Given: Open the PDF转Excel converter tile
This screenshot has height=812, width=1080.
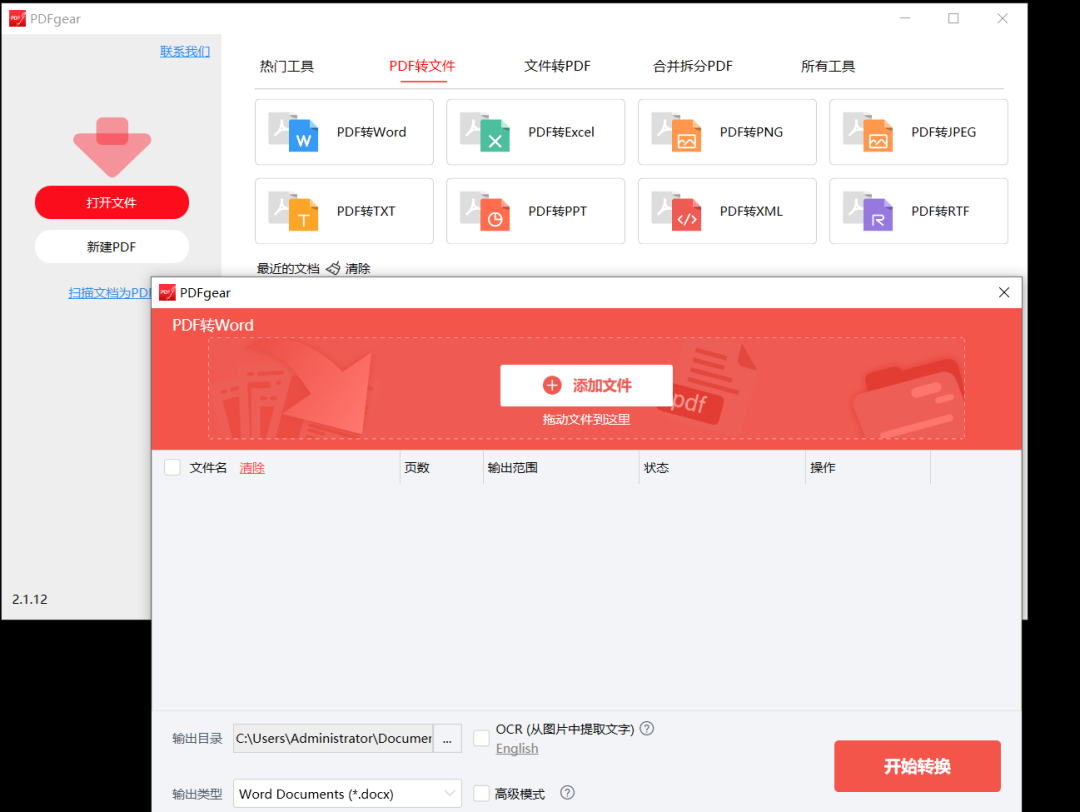Looking at the screenshot, I should (x=535, y=132).
